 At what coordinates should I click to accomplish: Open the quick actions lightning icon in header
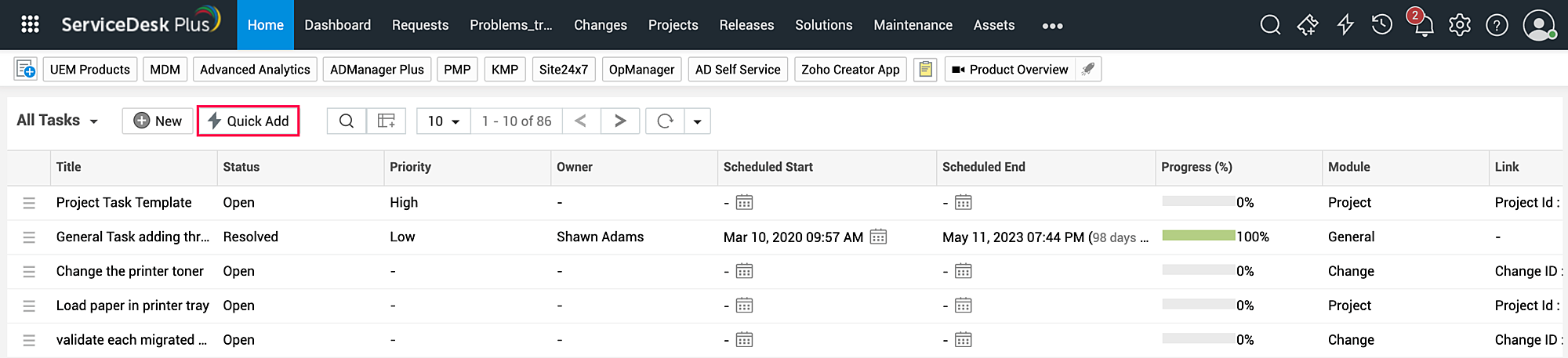point(1345,25)
